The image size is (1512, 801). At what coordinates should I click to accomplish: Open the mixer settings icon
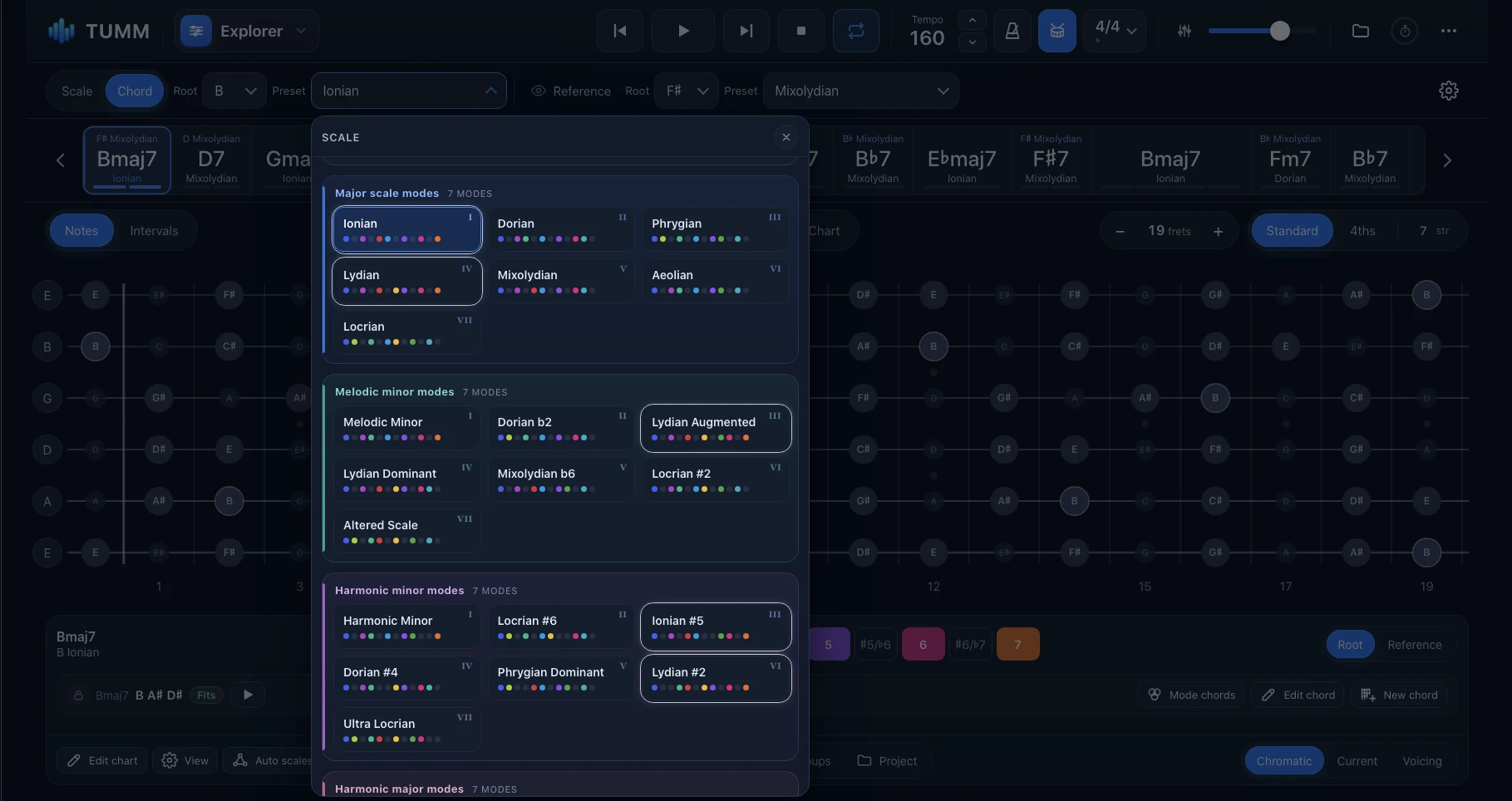pyautogui.click(x=1184, y=31)
